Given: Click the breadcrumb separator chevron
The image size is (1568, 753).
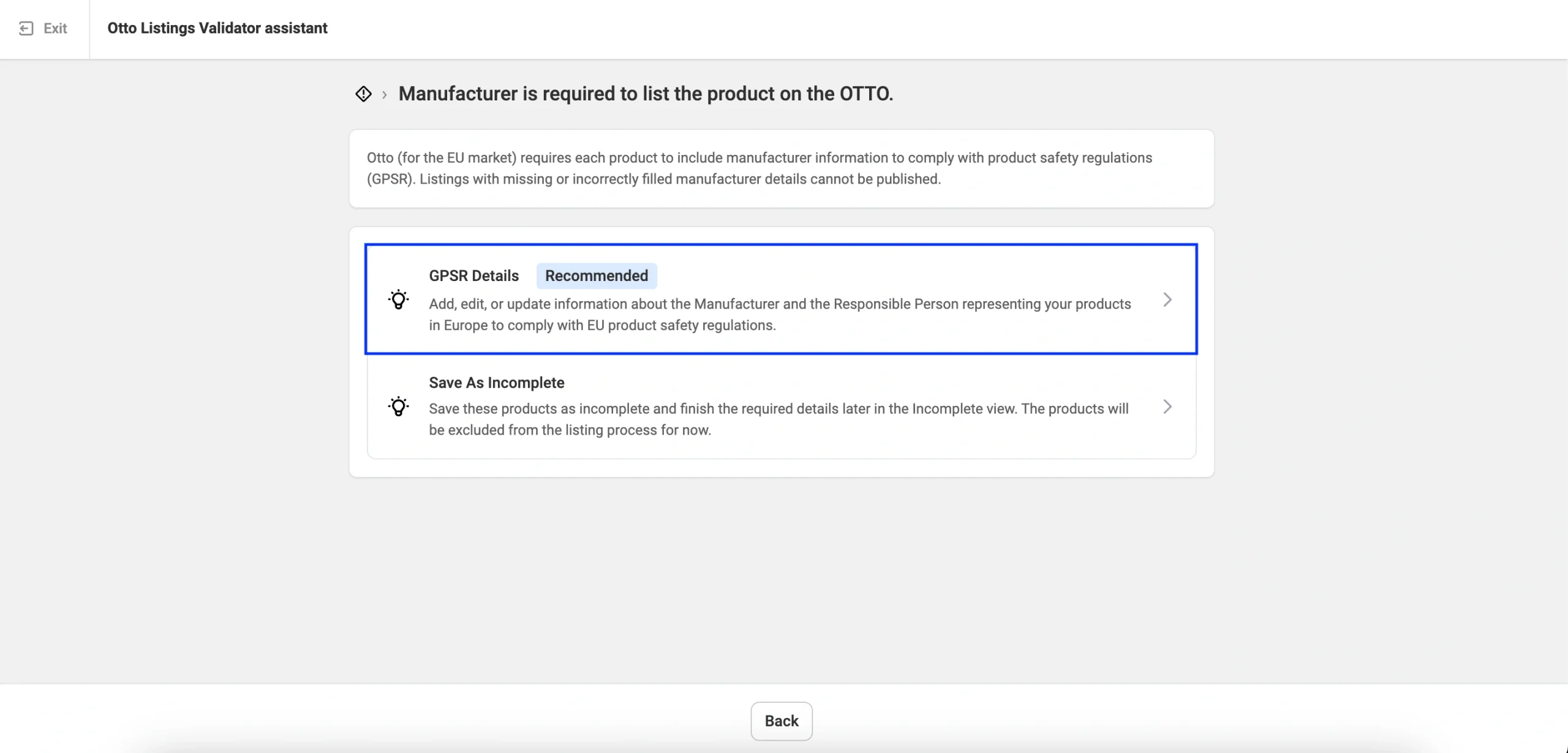Looking at the screenshot, I should pos(384,94).
